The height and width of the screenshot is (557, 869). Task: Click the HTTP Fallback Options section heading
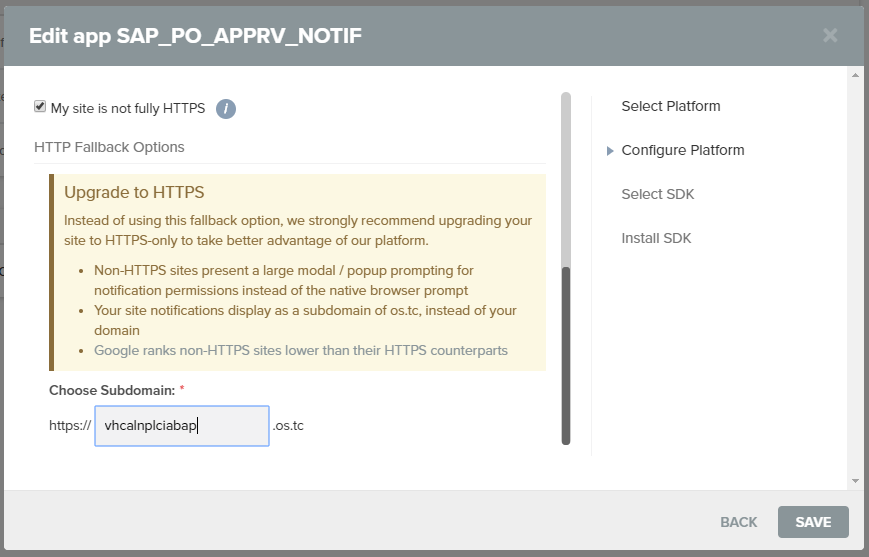pos(109,147)
